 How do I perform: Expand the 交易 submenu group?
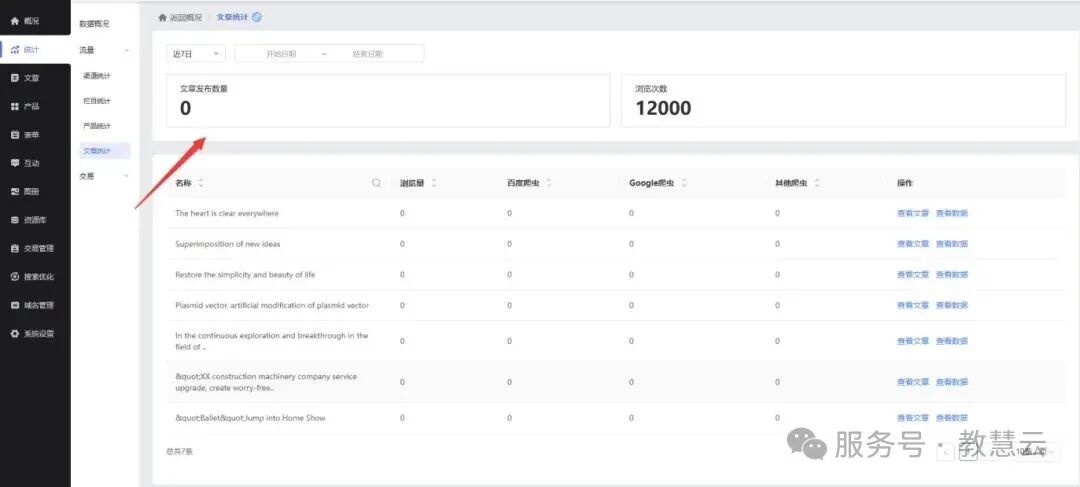pos(103,176)
